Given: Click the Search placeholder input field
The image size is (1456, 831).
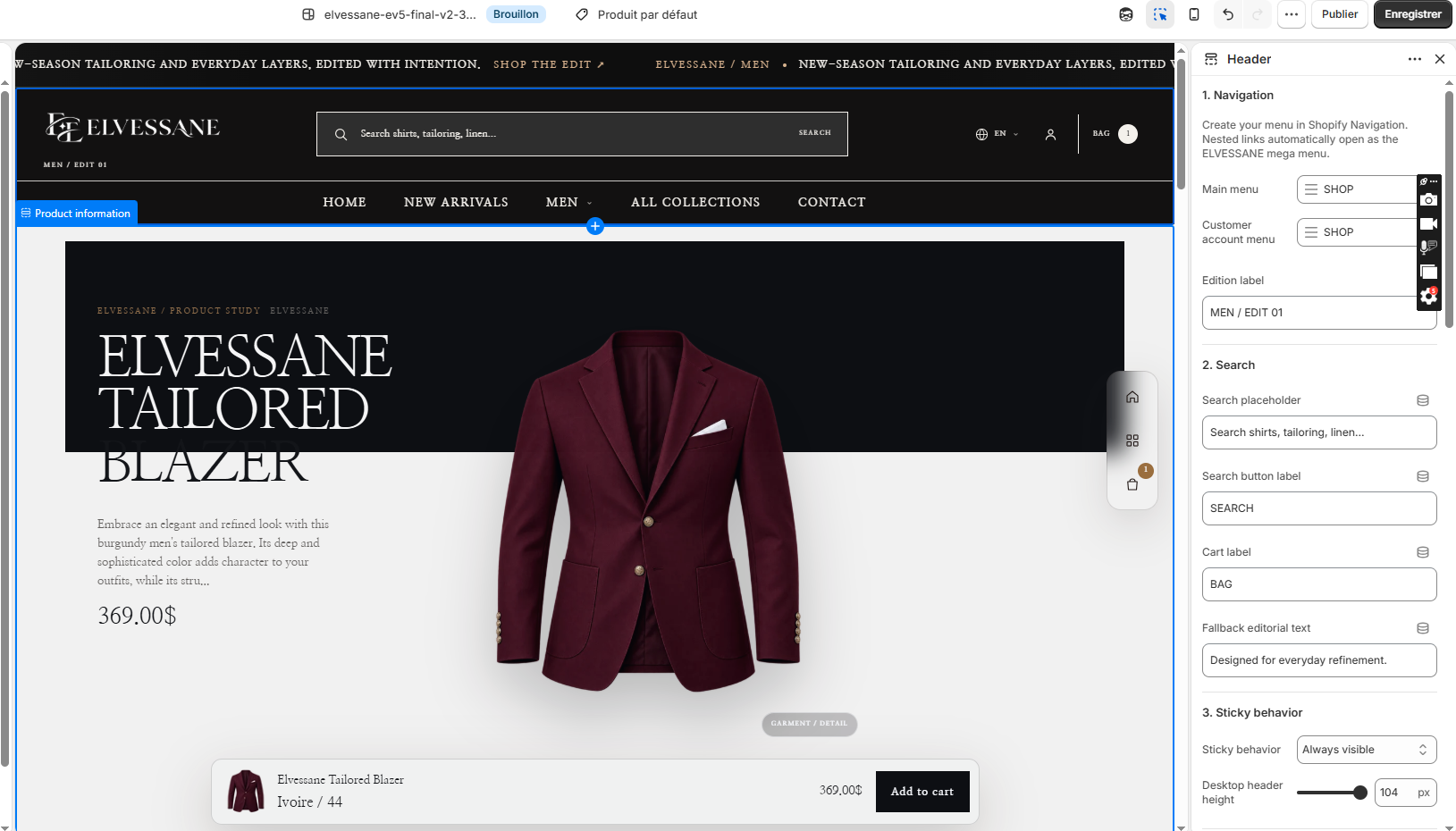Looking at the screenshot, I should (x=1319, y=432).
